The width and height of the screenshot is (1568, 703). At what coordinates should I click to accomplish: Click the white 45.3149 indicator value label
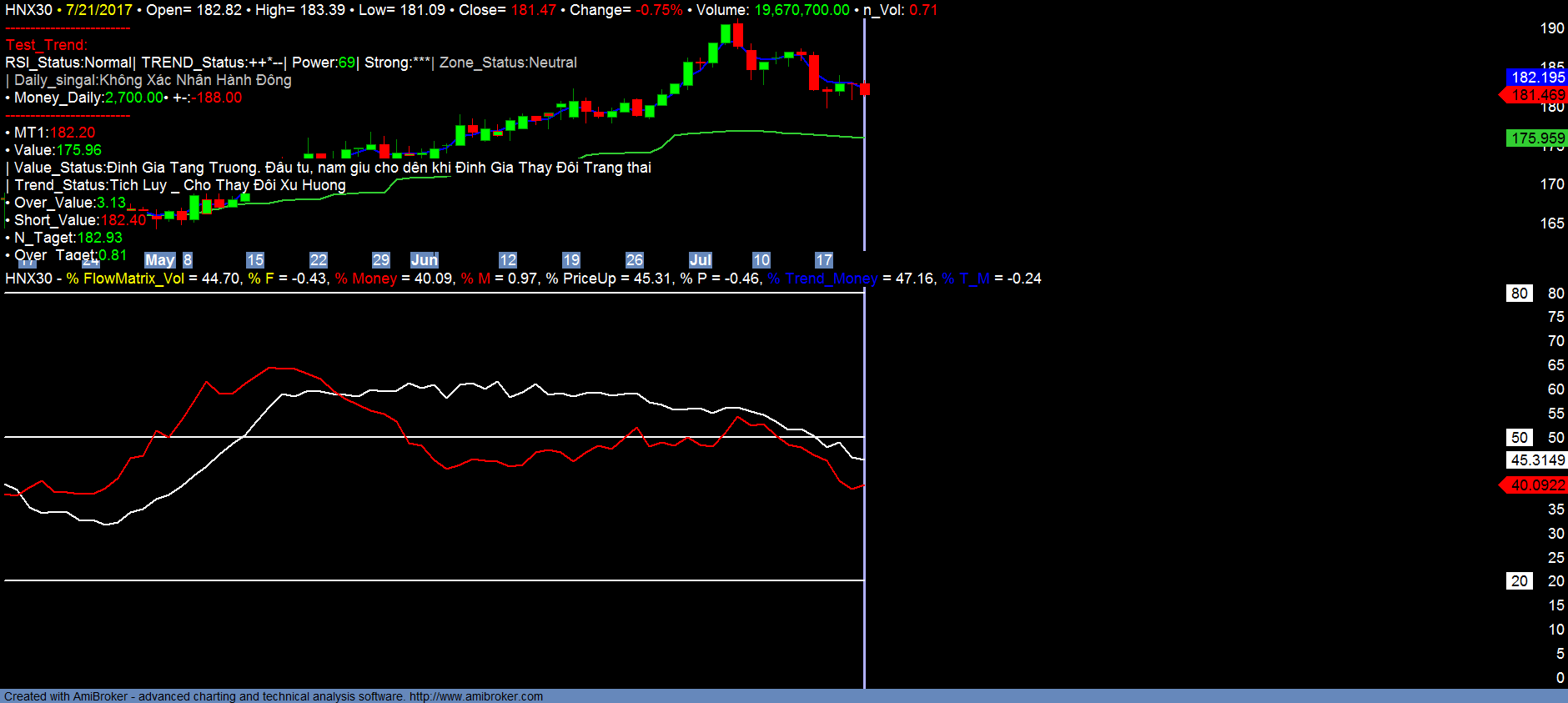1537,460
